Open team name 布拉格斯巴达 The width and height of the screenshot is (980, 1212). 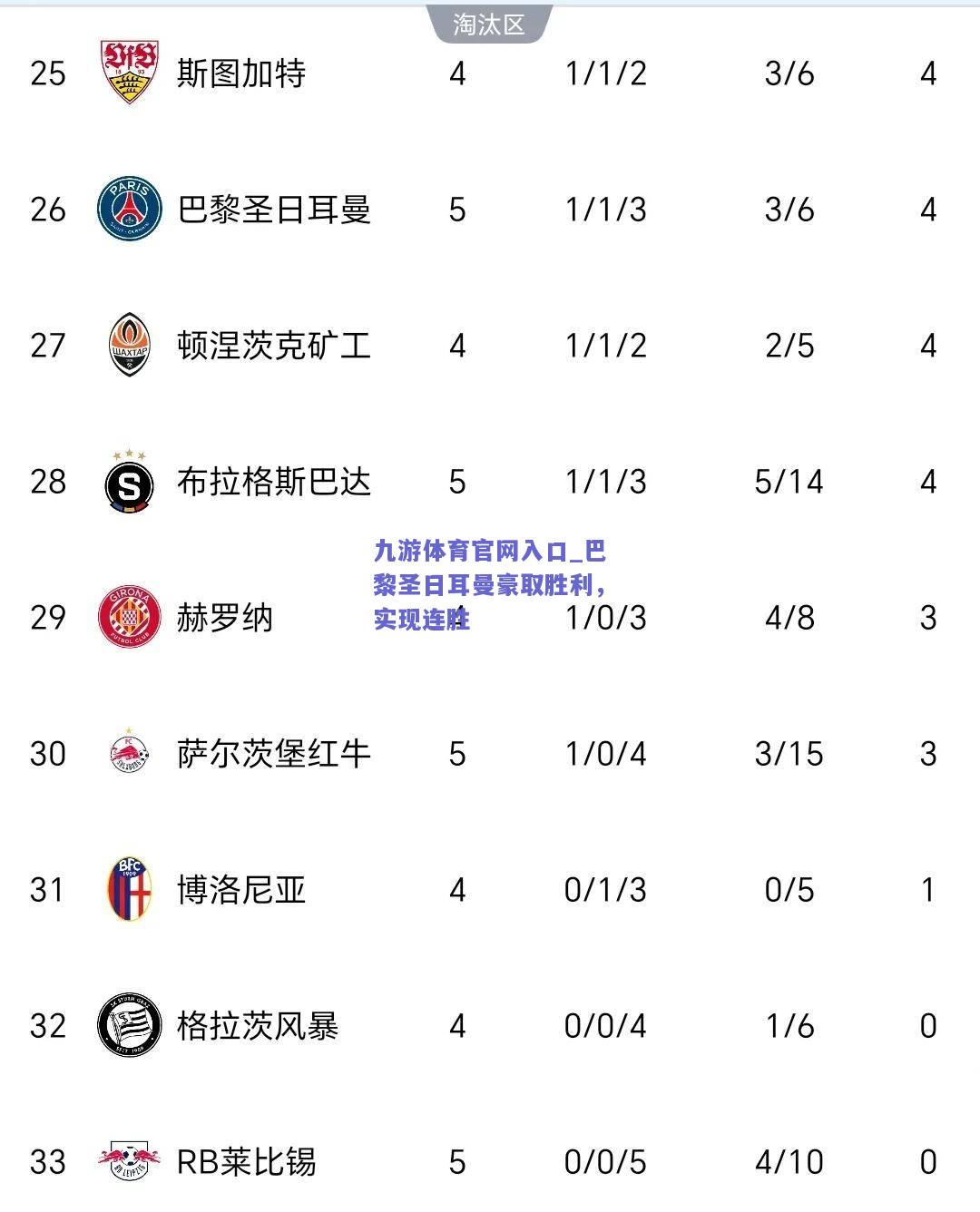coord(274,482)
